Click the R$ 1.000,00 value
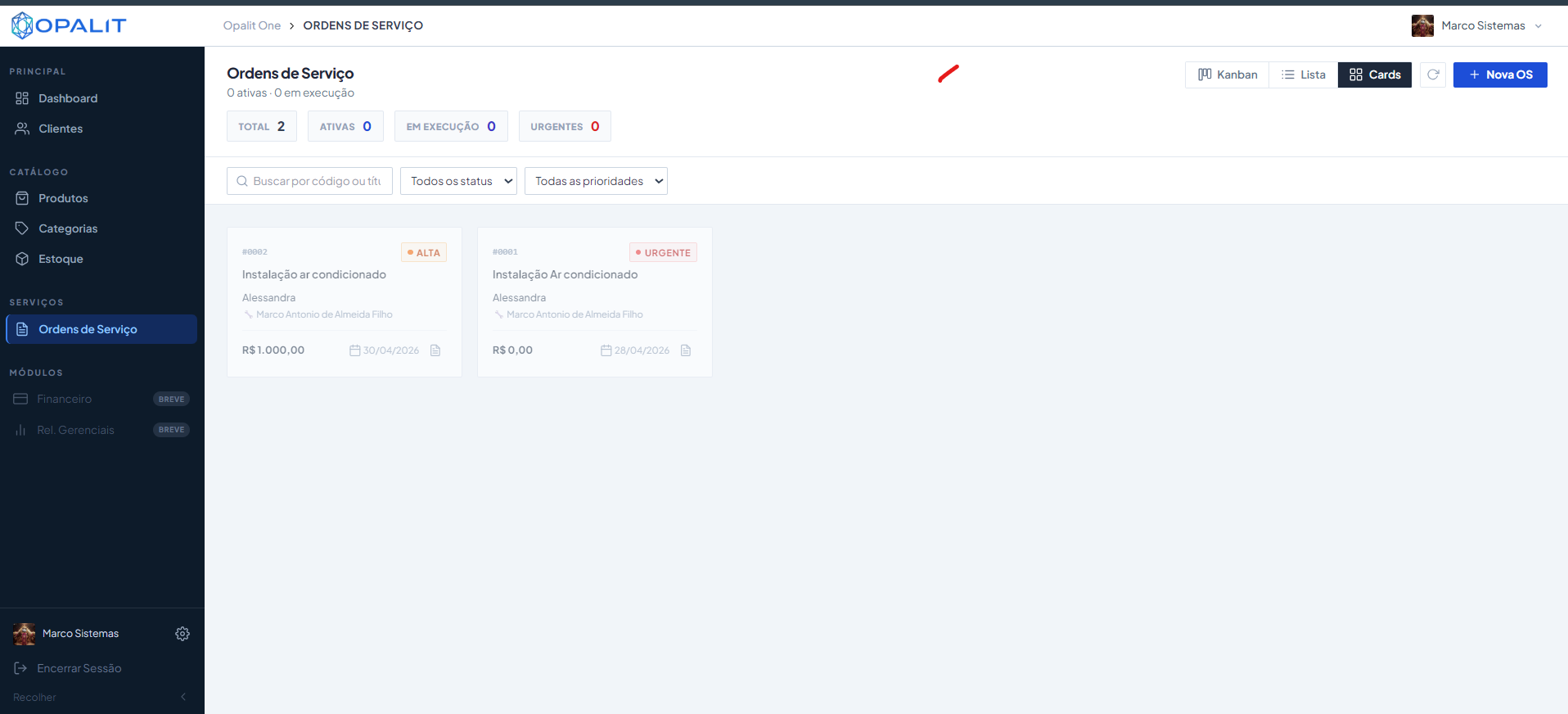 273,350
